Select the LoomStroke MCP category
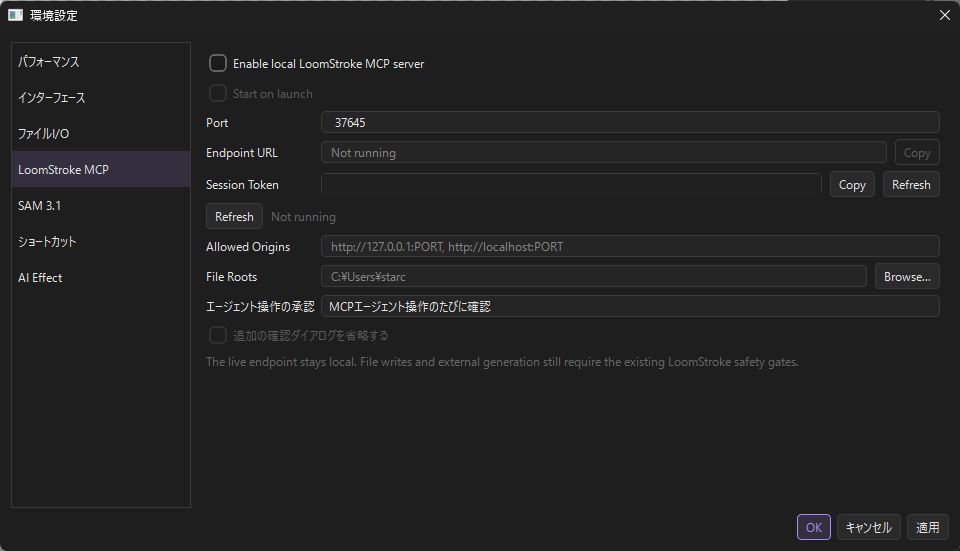 (x=101, y=170)
